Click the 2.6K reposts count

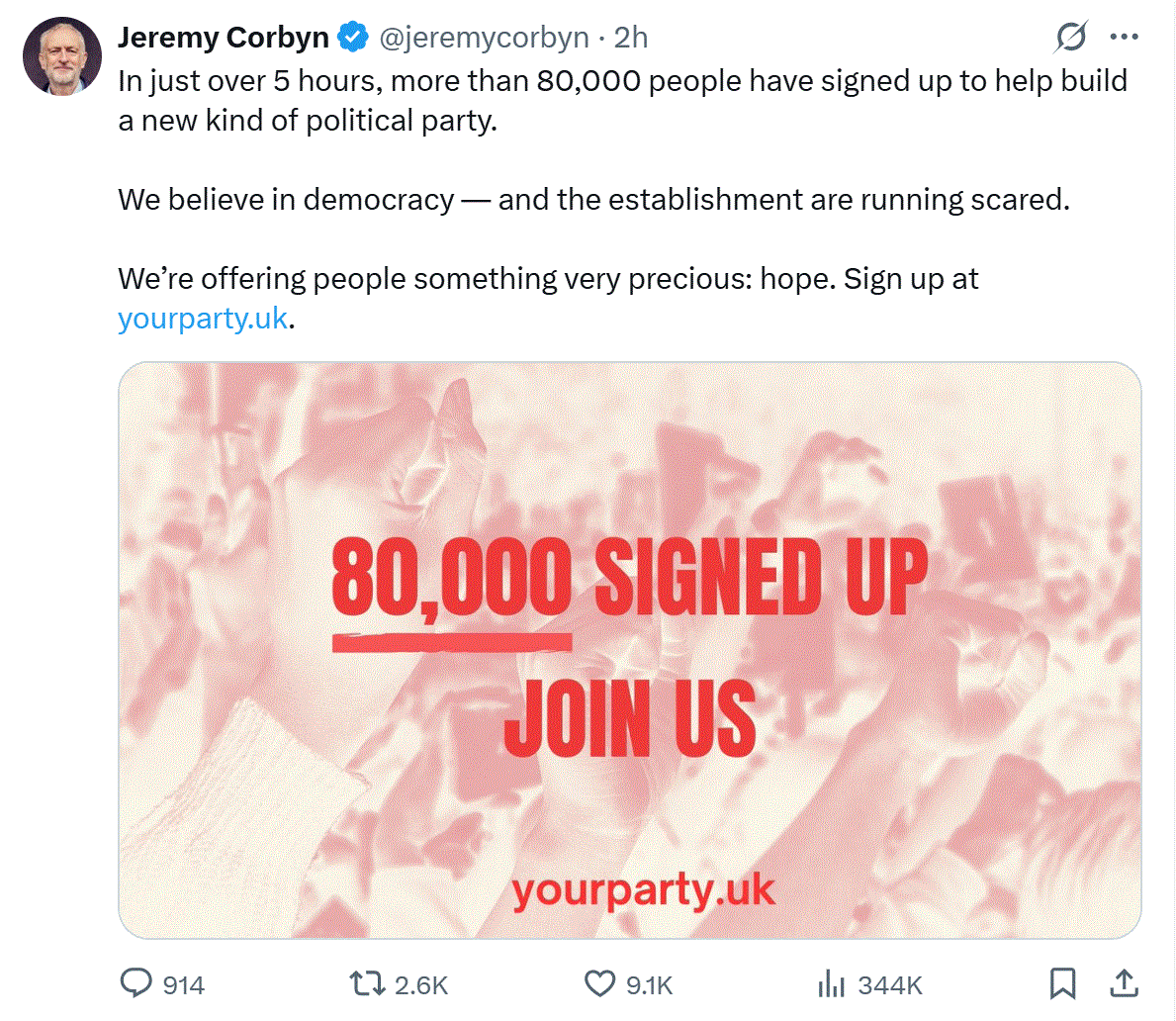pos(421,985)
